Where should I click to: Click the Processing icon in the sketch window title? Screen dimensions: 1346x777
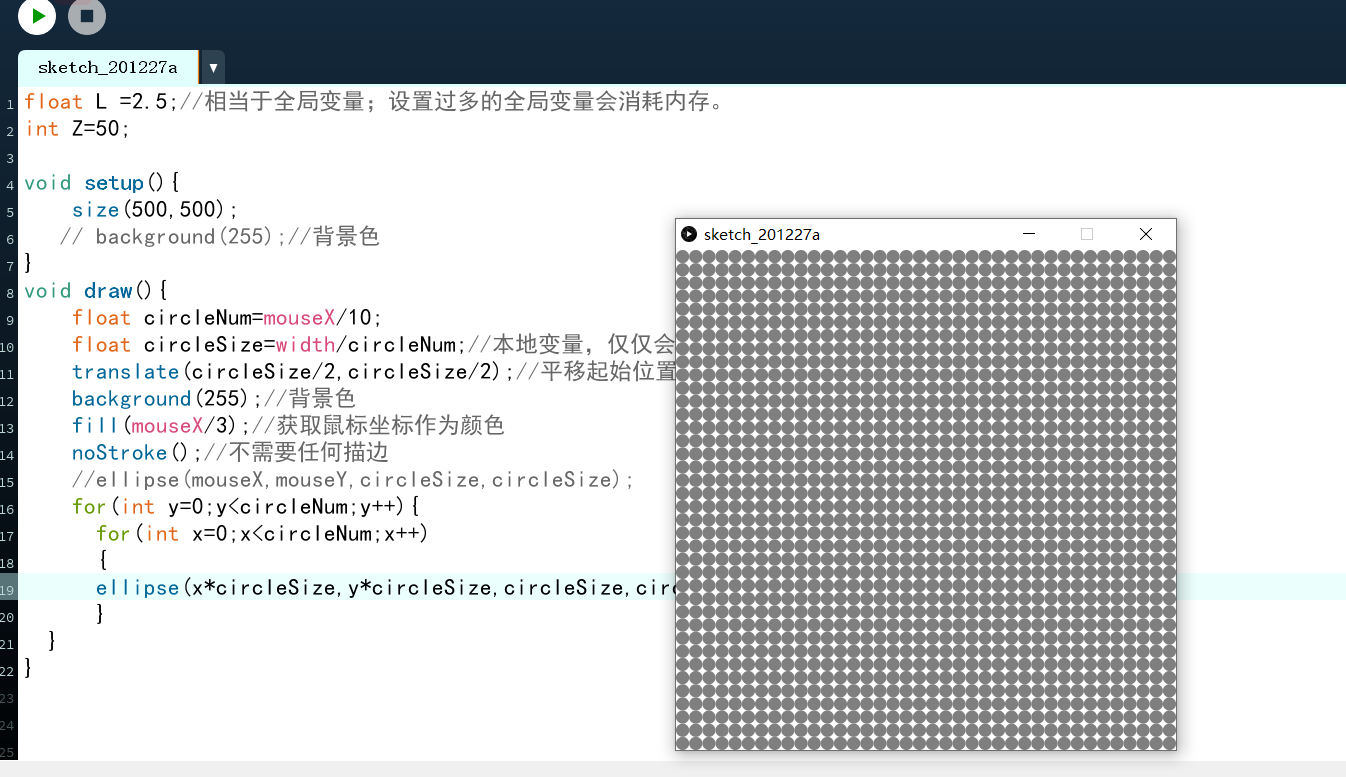click(x=689, y=234)
